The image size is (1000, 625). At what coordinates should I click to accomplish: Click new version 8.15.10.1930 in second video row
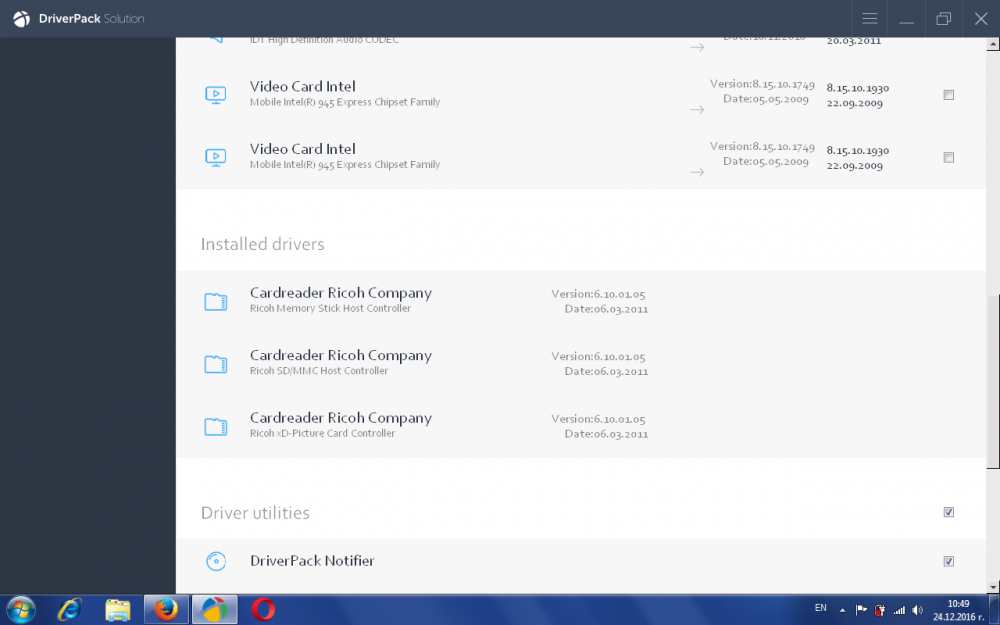(x=857, y=151)
